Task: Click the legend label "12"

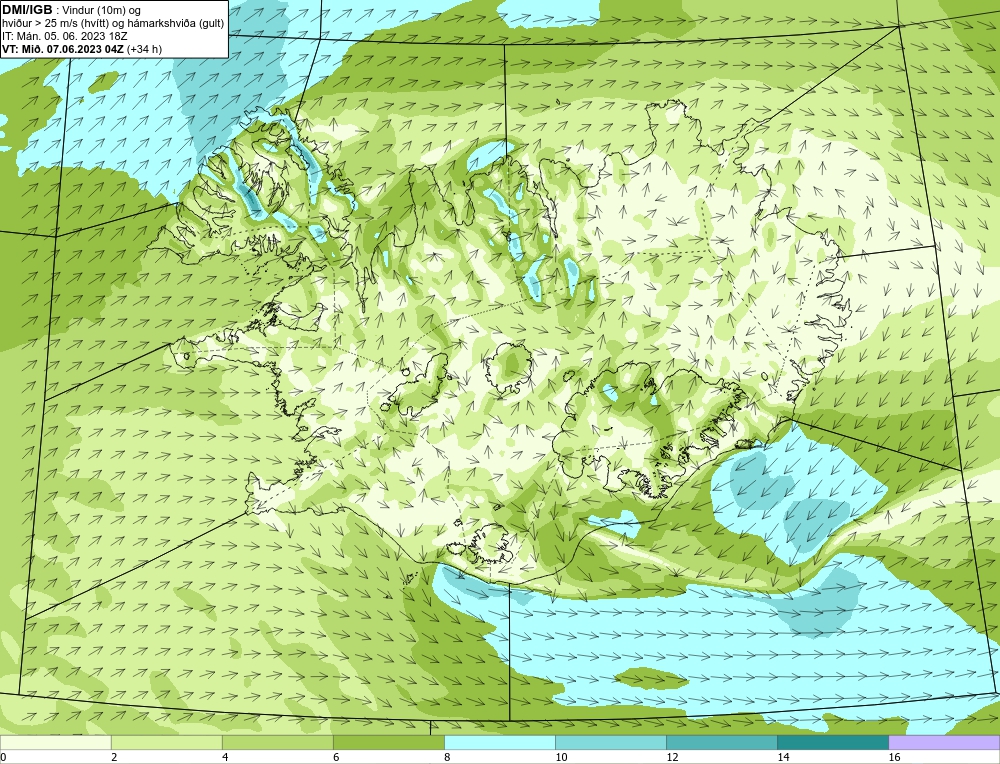Action: (672, 758)
